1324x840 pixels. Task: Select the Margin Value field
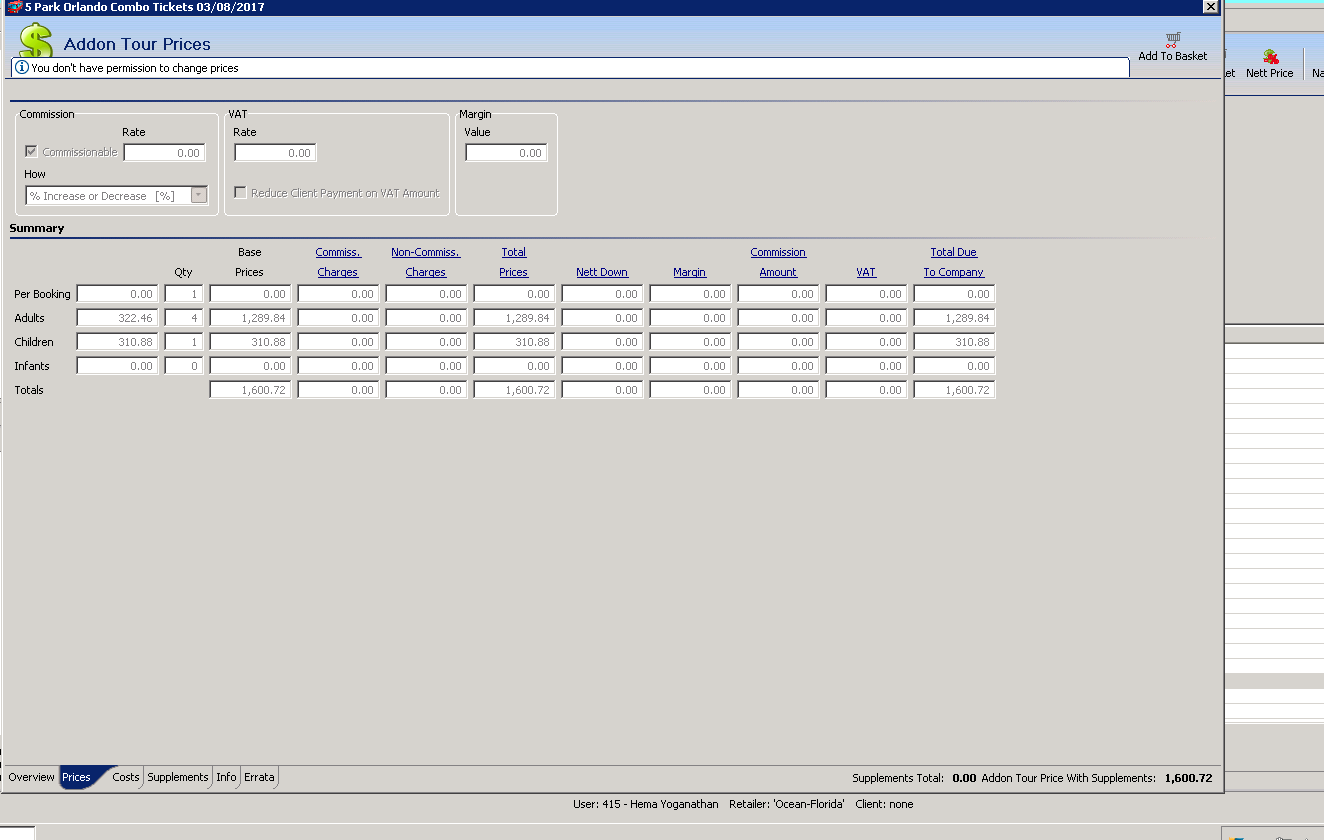(506, 153)
